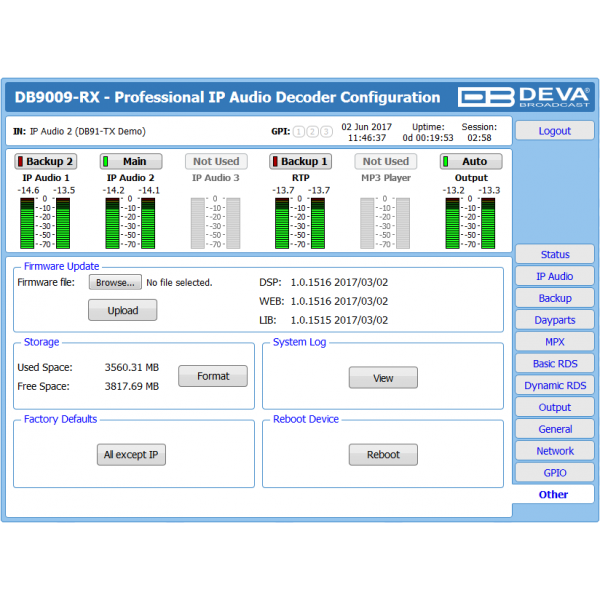Viewport: 600px width, 600px height.
Task: View the system log
Action: pyautogui.click(x=383, y=378)
